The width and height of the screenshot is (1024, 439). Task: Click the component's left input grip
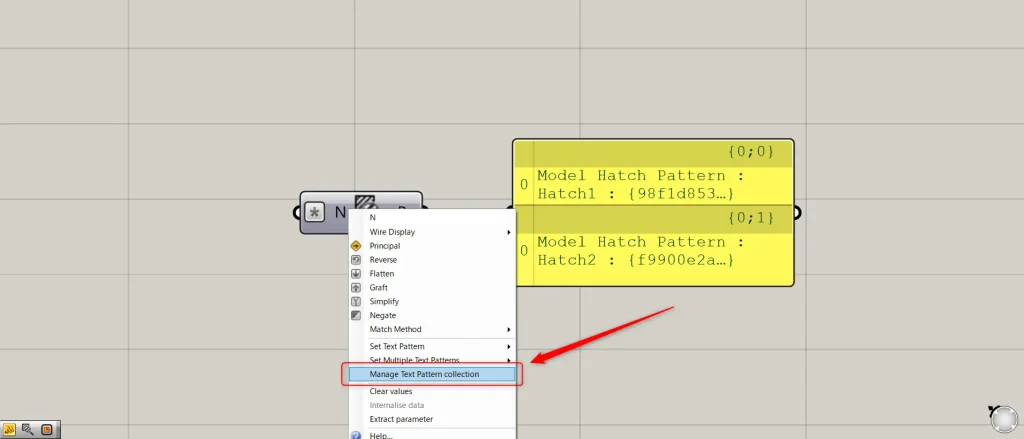coord(296,212)
